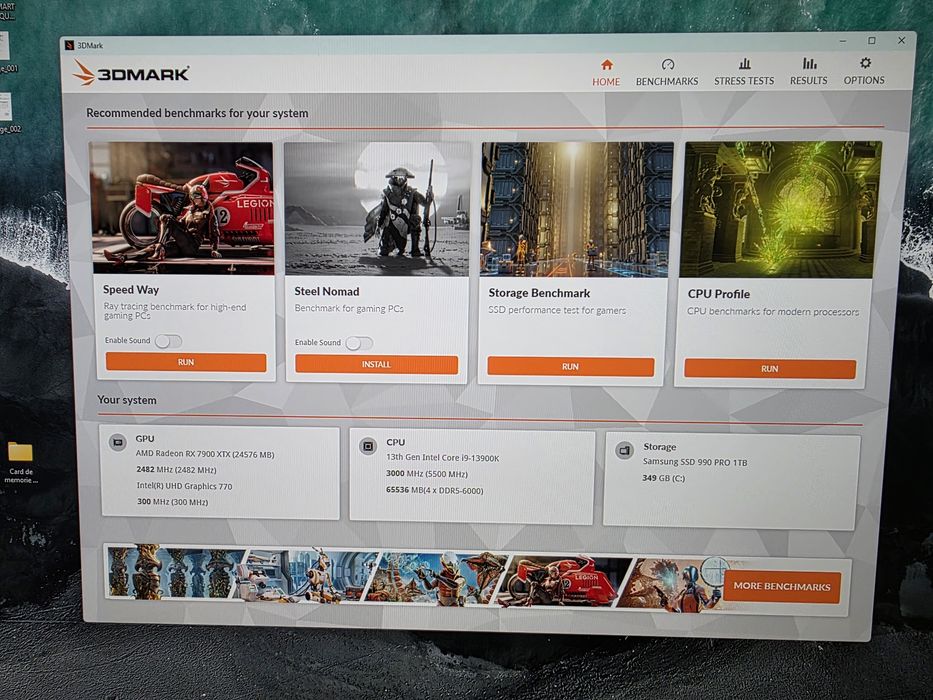933x700 pixels.
Task: Open the CPU Profile thumbnail image
Action: [781, 210]
